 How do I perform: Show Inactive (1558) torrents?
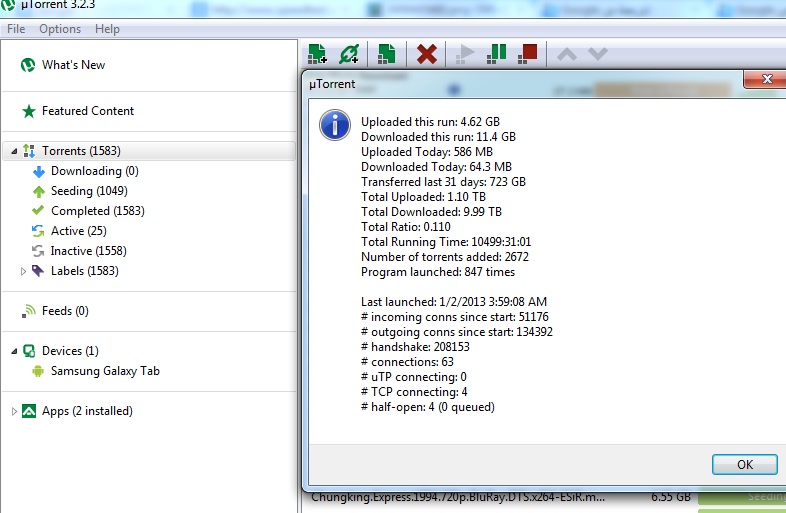(89, 251)
